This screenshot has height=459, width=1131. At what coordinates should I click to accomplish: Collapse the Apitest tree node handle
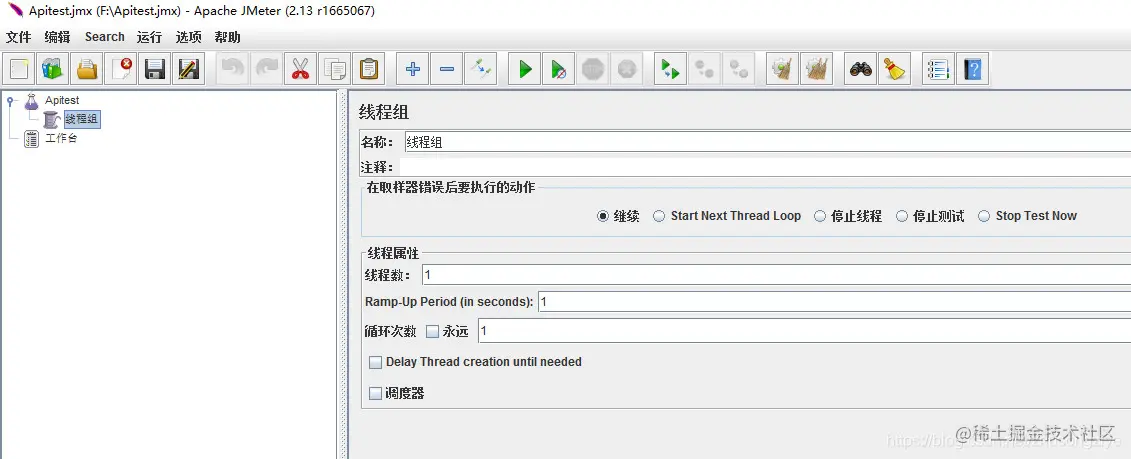[x=10, y=100]
